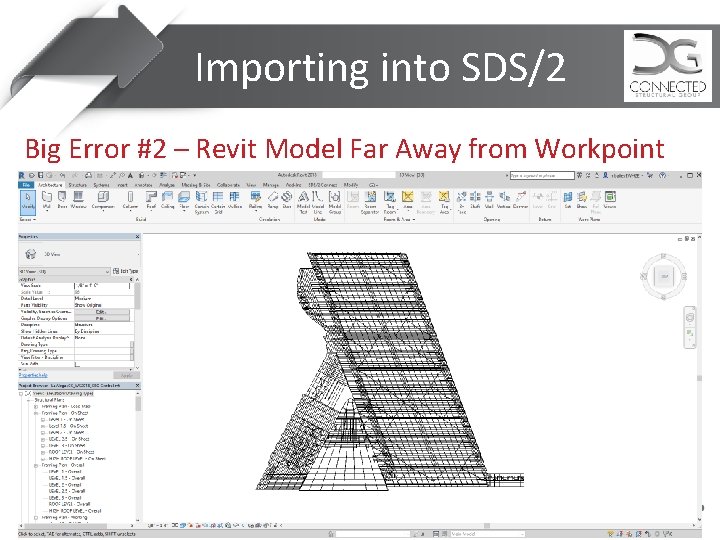Click the Set work plane tool
Screen dimensions: 720x540
568,201
